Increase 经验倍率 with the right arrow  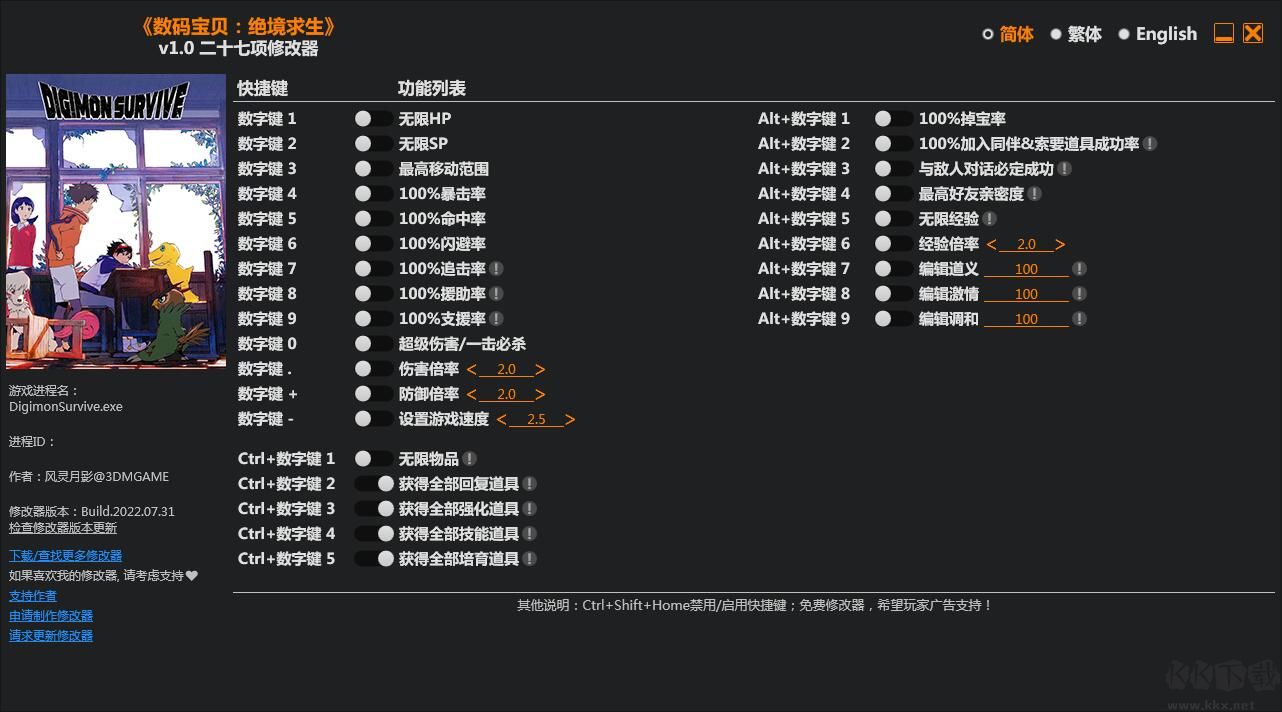(x=1059, y=243)
